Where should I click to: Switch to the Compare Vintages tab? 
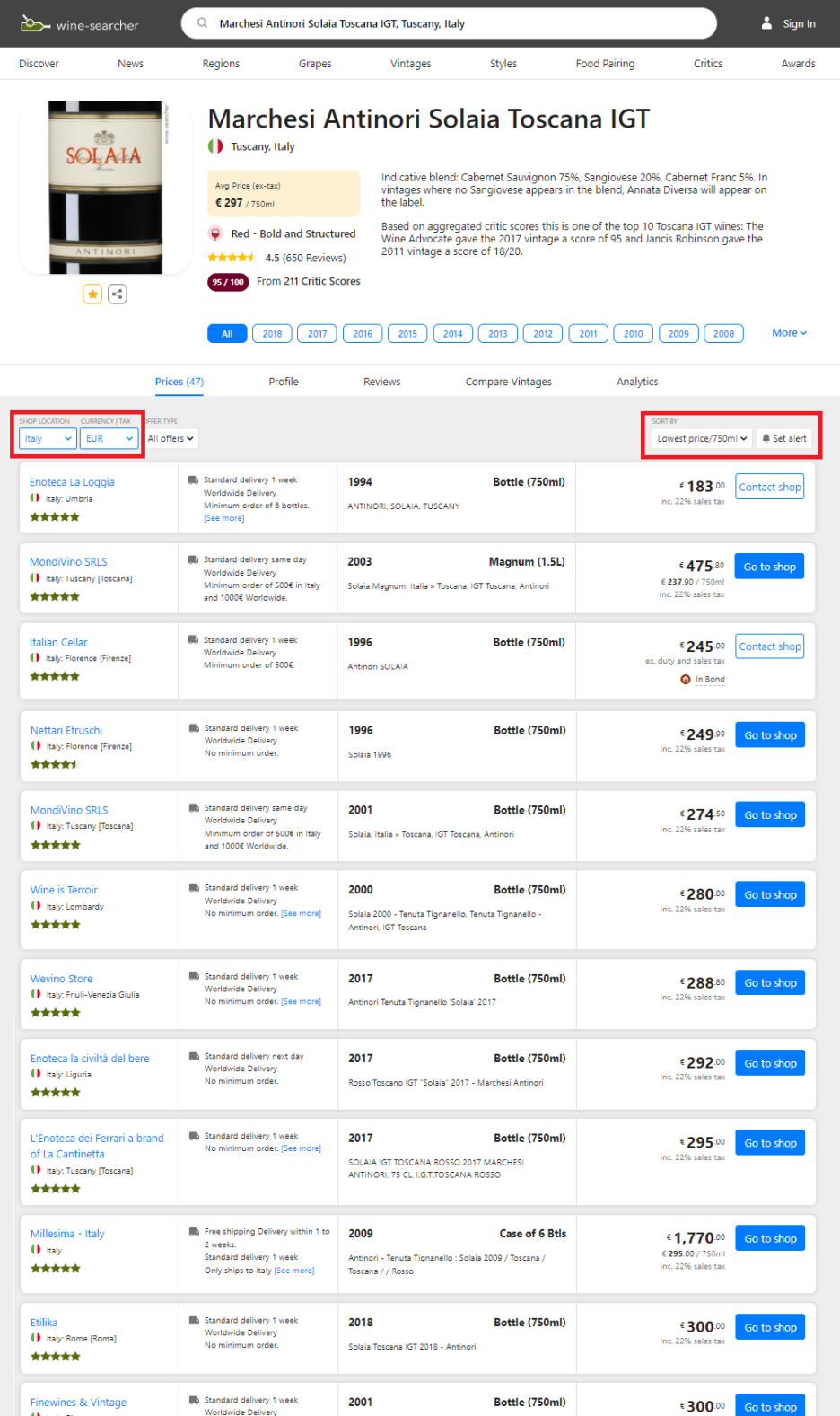click(x=508, y=382)
